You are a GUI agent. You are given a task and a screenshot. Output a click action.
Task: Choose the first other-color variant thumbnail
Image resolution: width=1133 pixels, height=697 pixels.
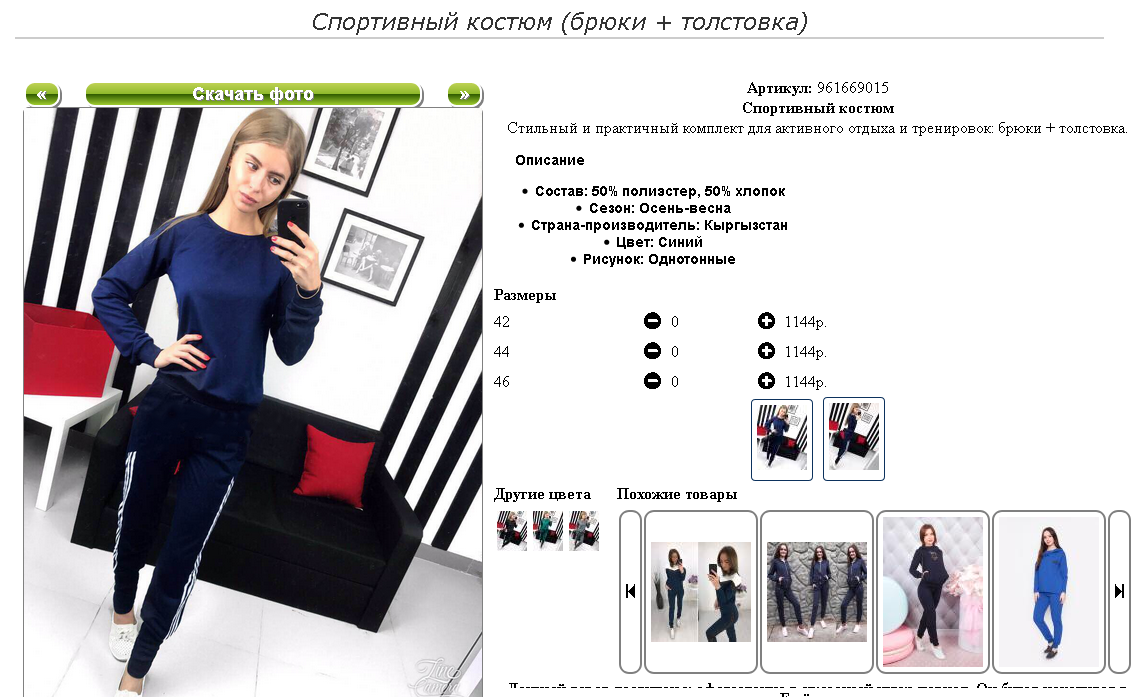[x=512, y=531]
